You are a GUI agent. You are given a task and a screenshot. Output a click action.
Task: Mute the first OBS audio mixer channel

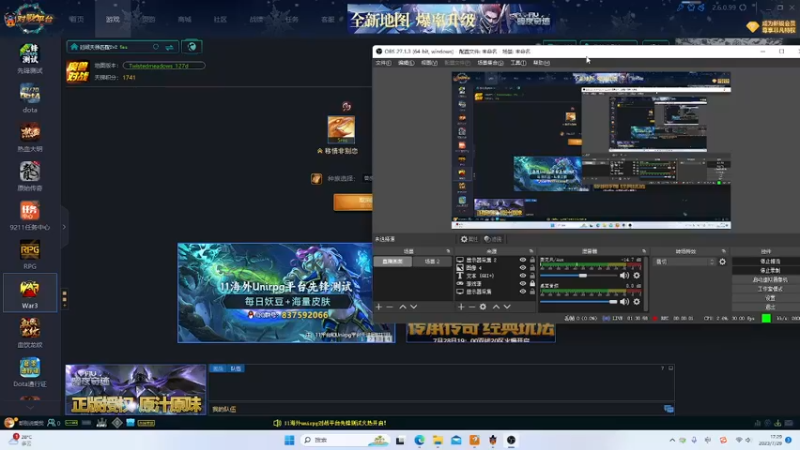(624, 276)
